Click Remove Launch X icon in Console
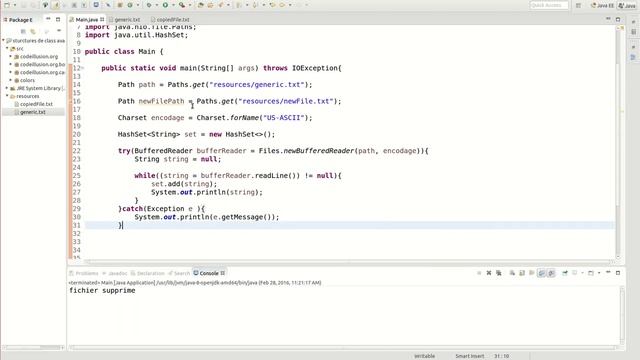 [x=489, y=273]
